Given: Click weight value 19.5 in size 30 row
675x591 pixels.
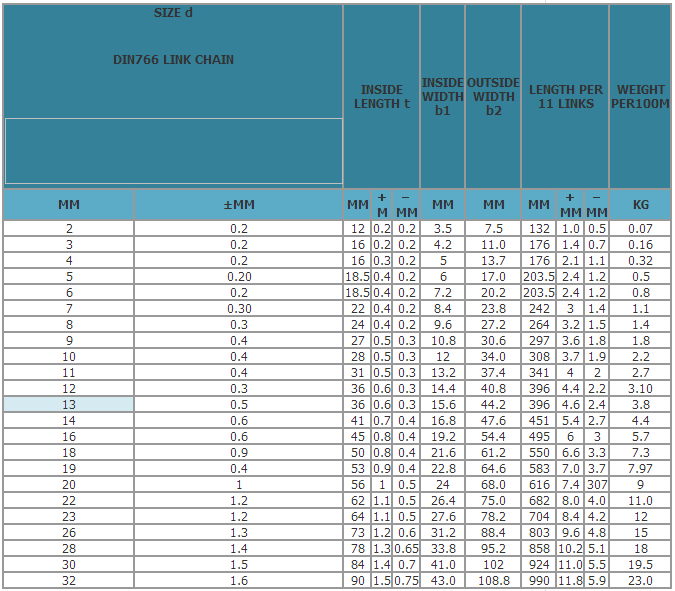Looking at the screenshot, I should point(640,564).
